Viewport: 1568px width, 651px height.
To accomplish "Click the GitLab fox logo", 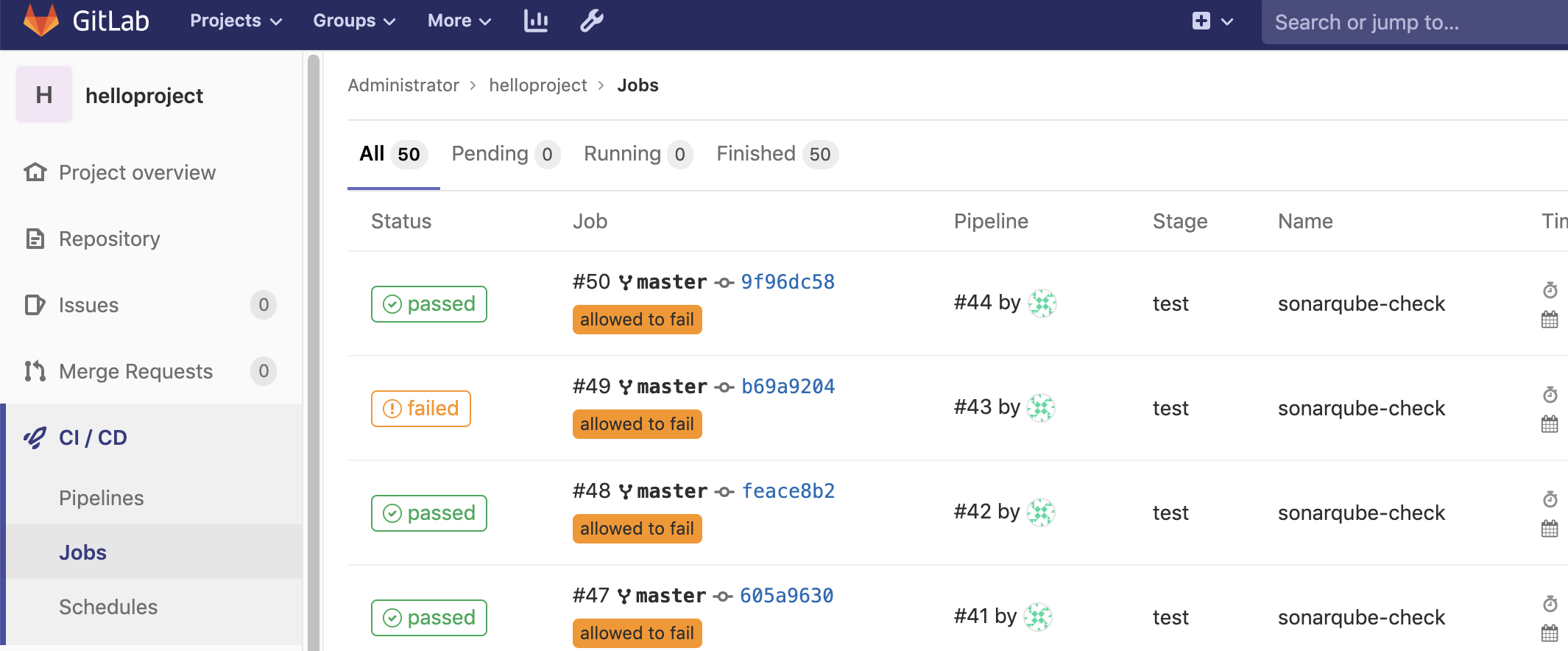I will coord(41,21).
